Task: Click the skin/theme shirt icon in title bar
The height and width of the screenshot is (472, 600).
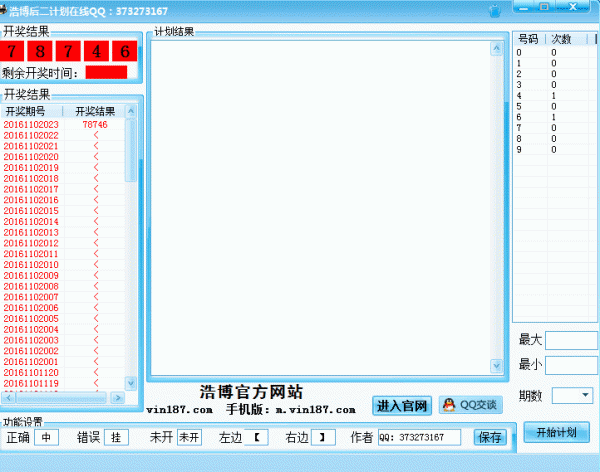Action: [495, 11]
